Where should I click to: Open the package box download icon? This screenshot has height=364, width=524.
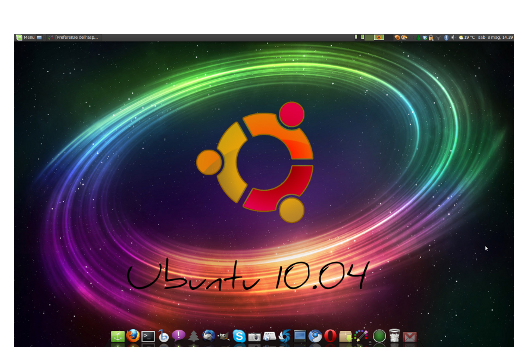tap(345, 336)
